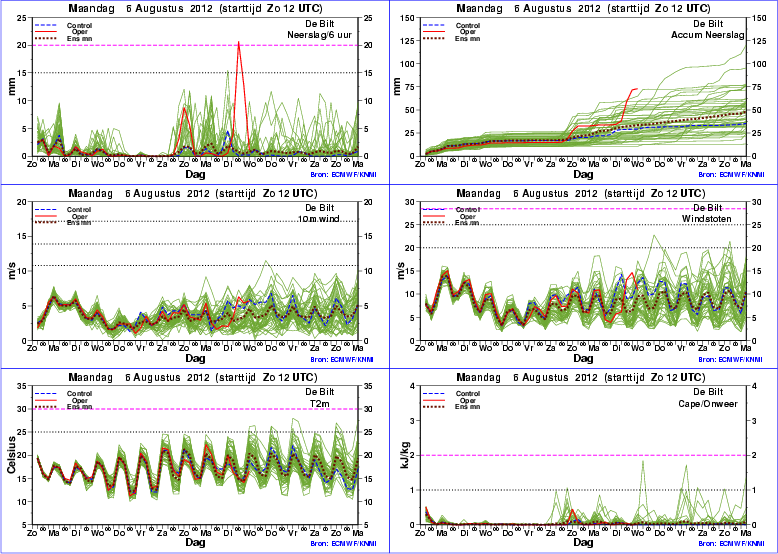Click the title above the Accum Neerslag chart

583,9
